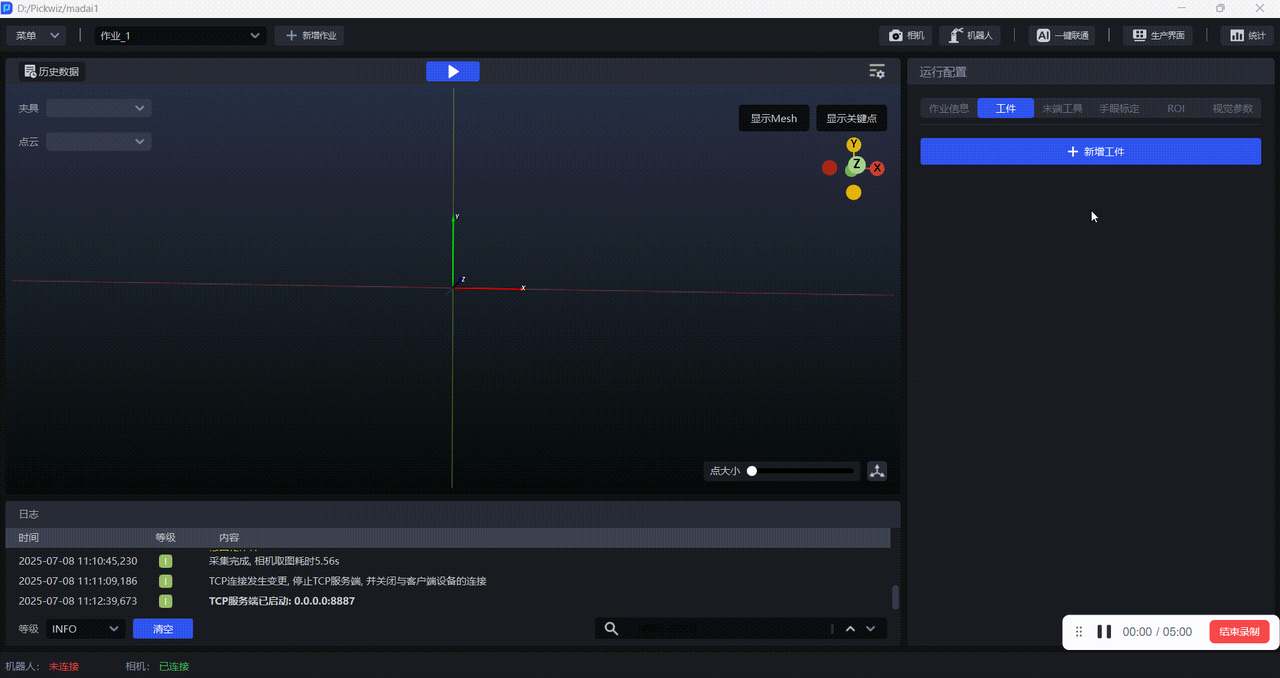The width and height of the screenshot is (1280, 678).
Task: Click the blue play run button
Action: (452, 71)
